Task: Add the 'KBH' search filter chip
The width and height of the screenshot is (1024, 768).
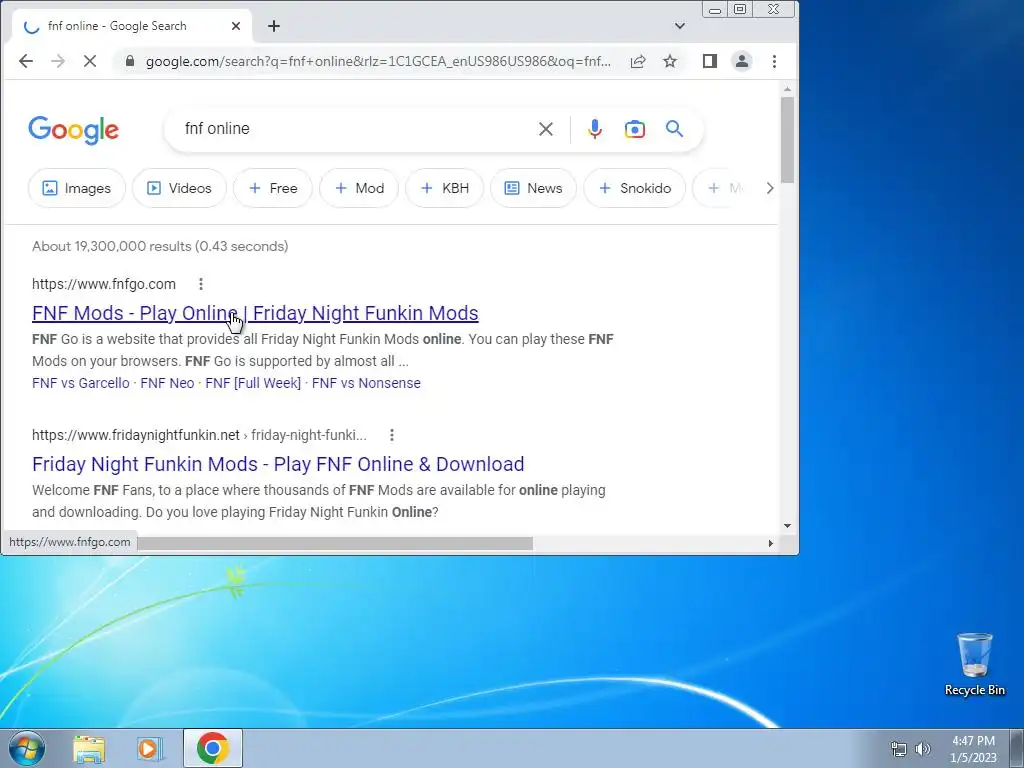Action: (445, 188)
